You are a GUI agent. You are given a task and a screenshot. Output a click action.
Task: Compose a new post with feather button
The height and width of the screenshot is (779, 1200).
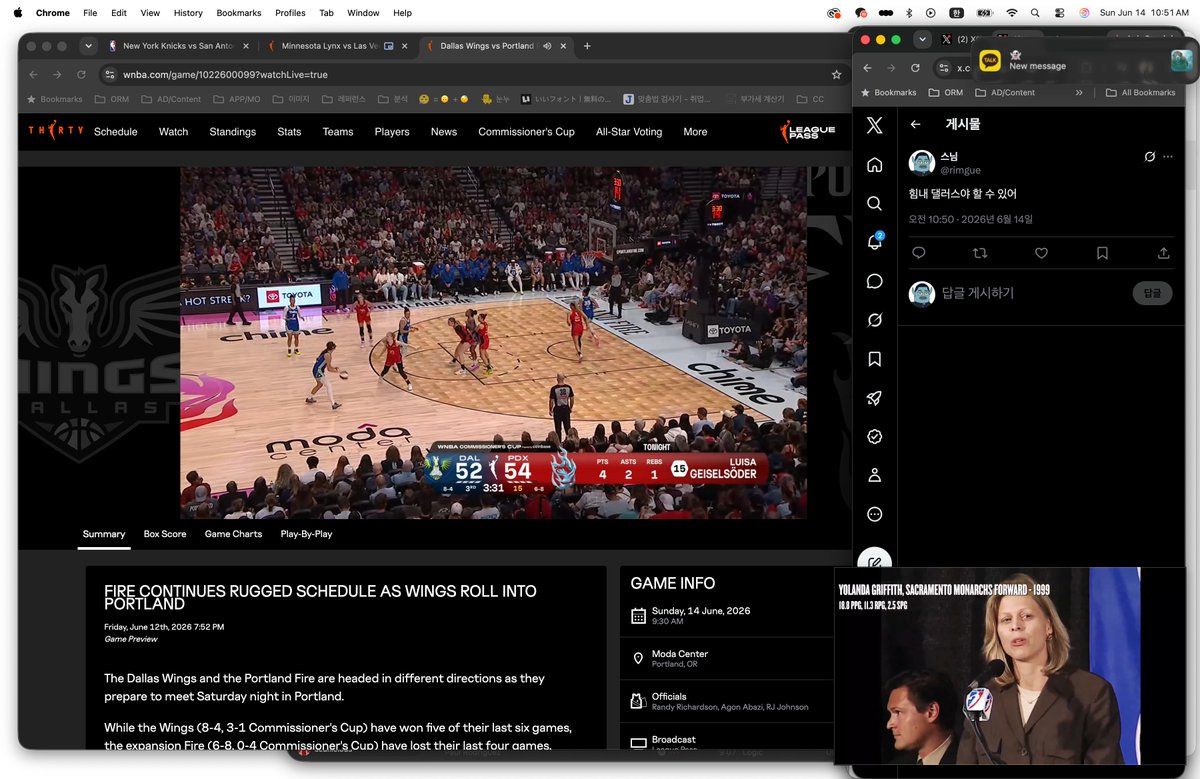coord(874,560)
